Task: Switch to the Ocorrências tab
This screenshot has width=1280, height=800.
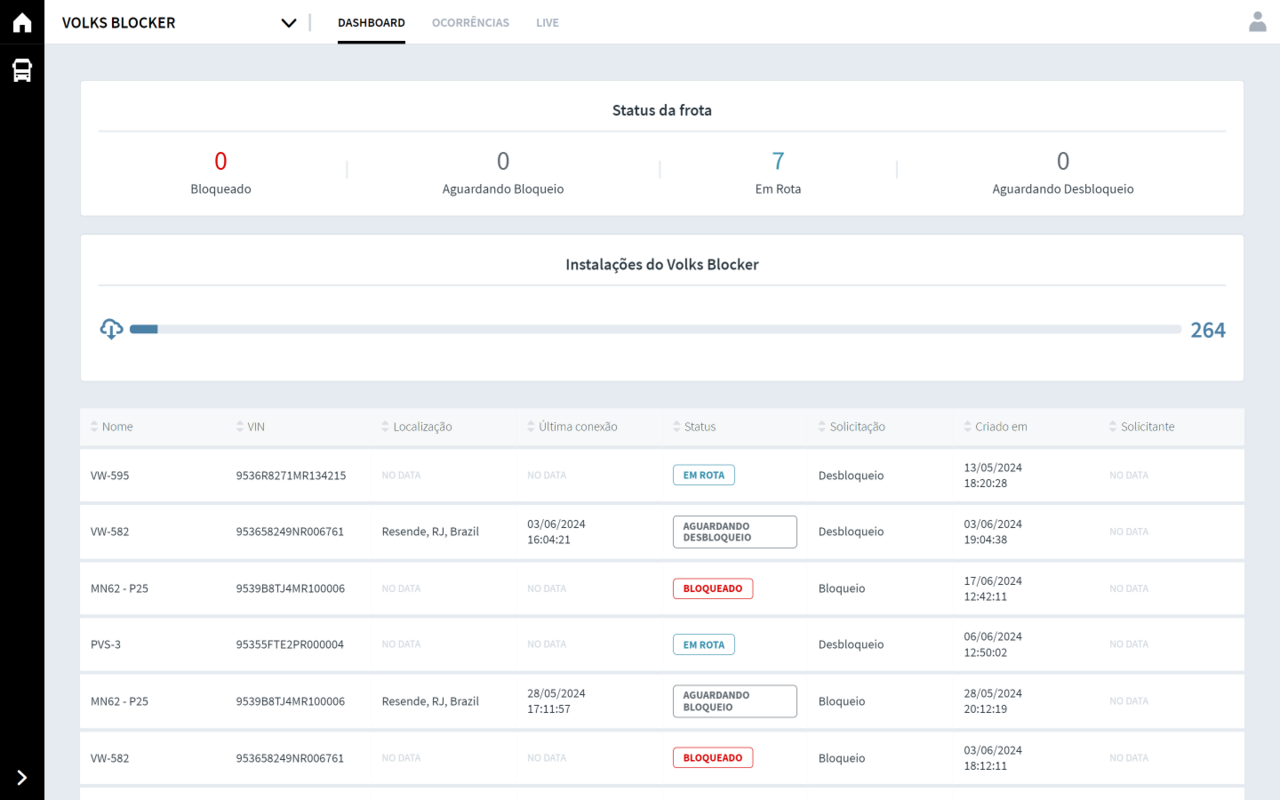Action: [x=470, y=23]
